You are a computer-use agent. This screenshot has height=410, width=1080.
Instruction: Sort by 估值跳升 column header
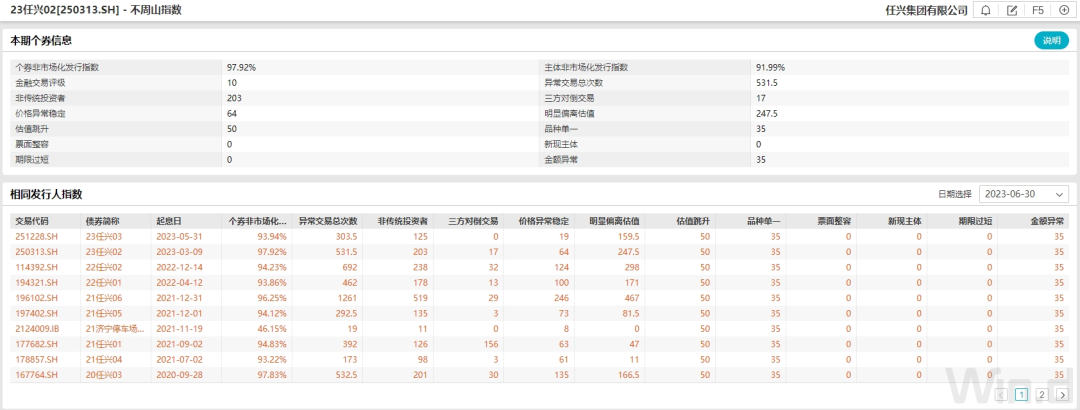694,221
